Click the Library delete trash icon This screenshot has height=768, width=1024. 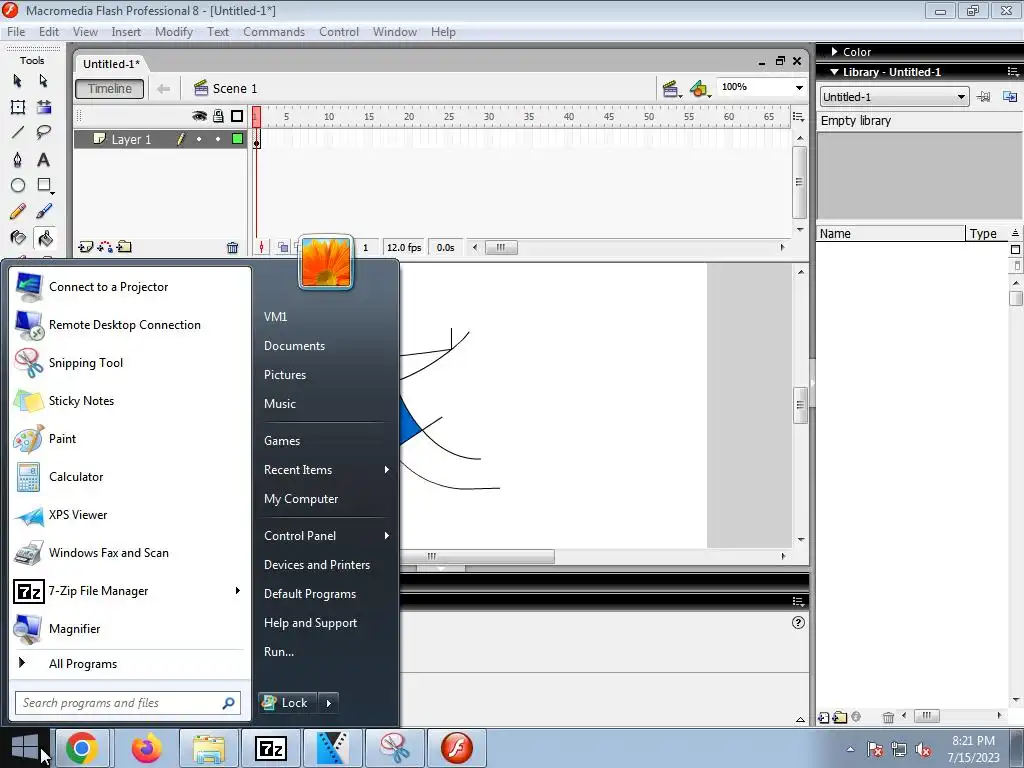(888, 717)
